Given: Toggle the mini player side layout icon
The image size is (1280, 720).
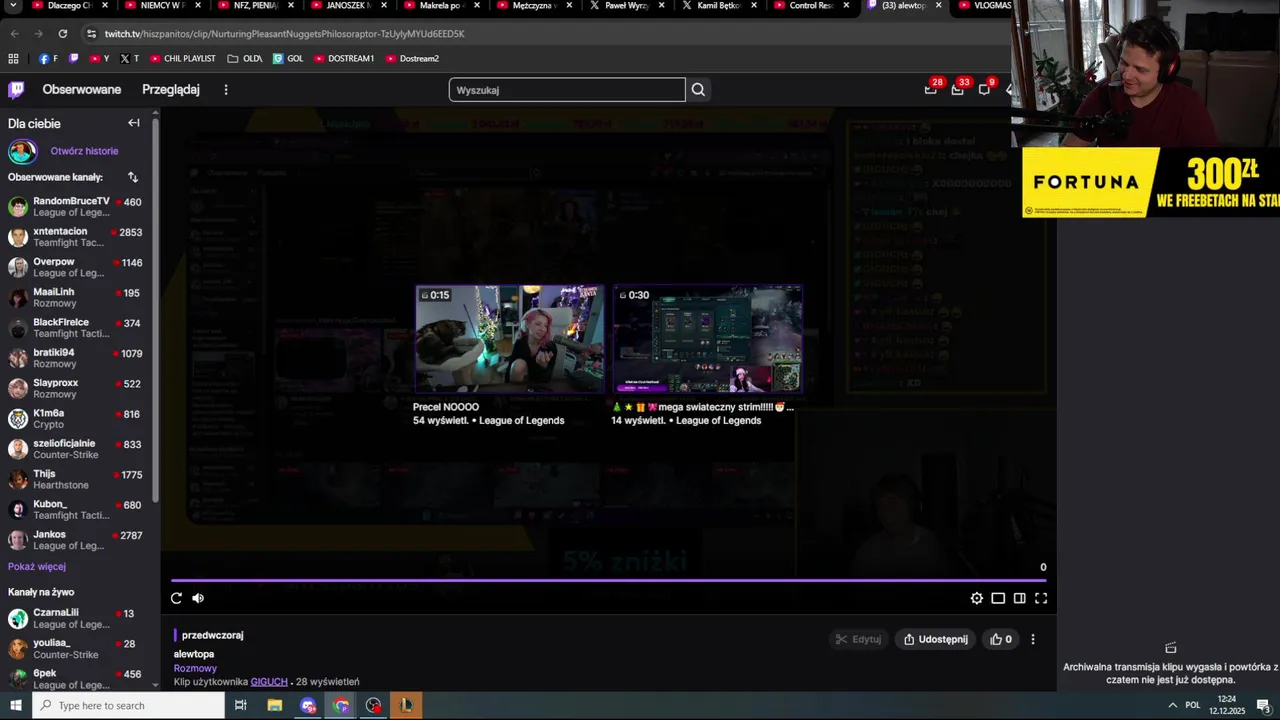Looking at the screenshot, I should tap(1019, 598).
